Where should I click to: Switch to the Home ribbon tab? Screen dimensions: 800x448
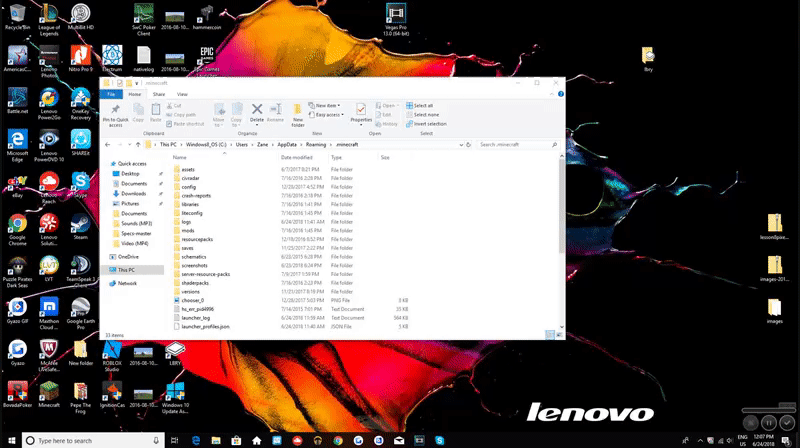point(135,94)
